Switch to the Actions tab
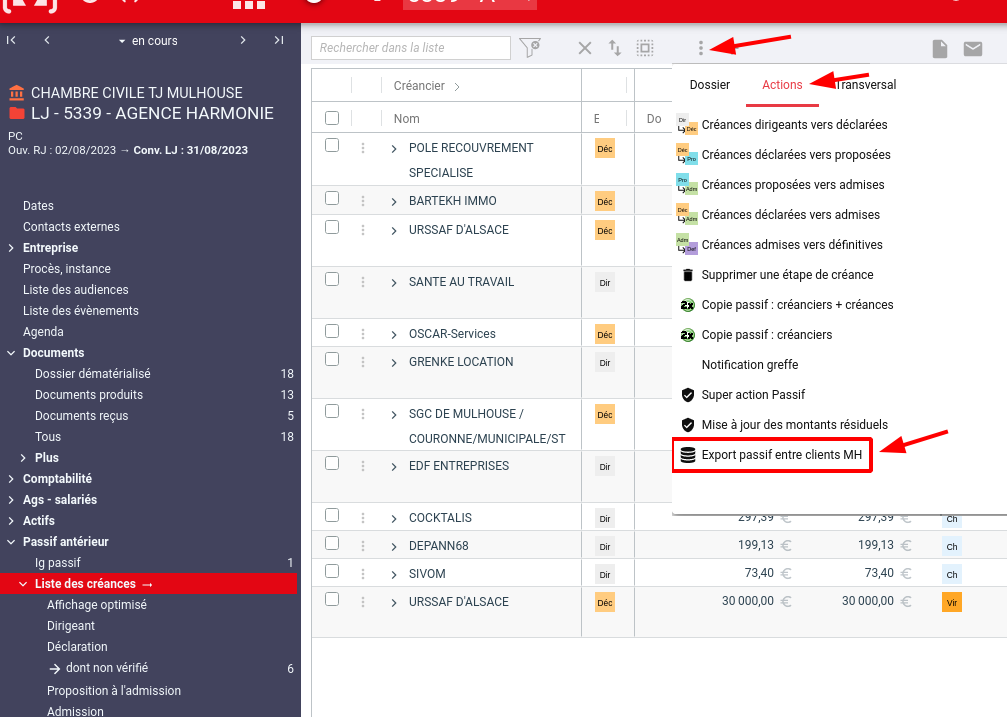The width and height of the screenshot is (1007, 717). coord(782,85)
